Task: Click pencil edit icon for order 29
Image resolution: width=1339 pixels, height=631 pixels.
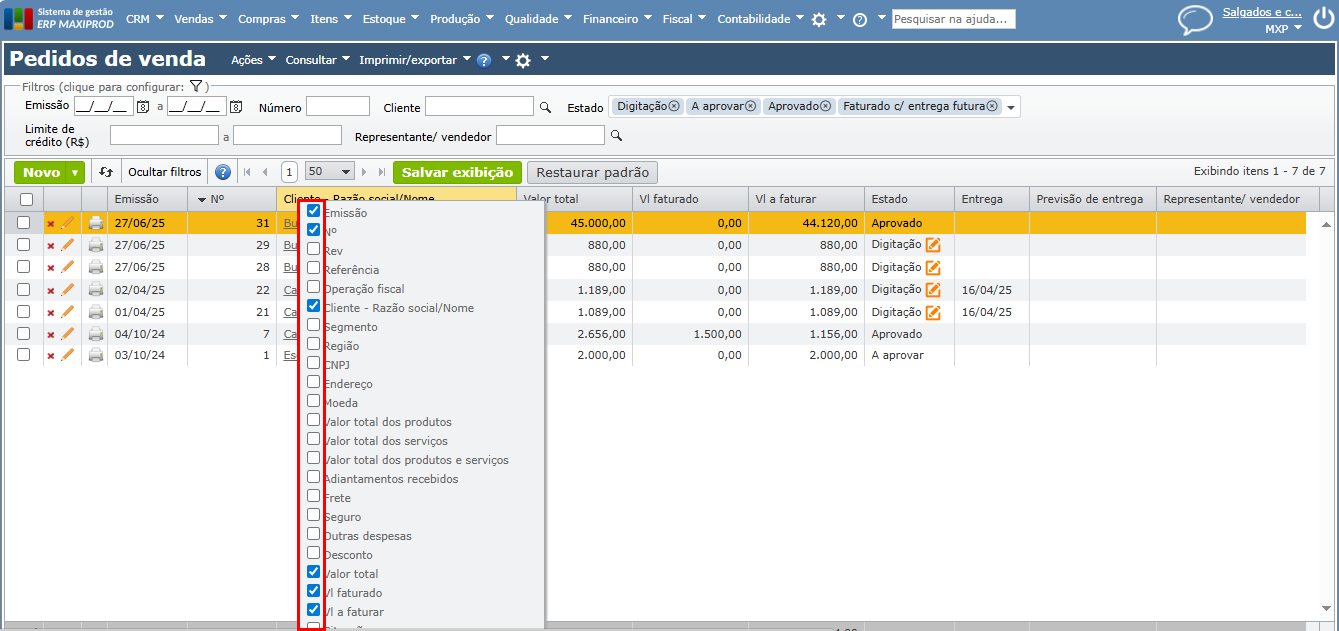Action: [68, 245]
